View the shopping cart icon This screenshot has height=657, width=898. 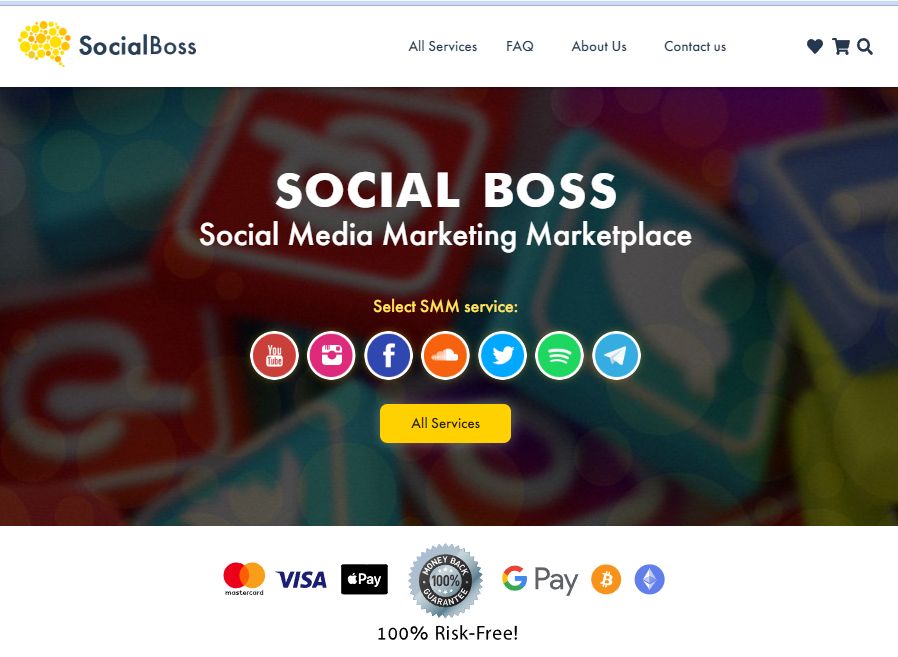pos(840,46)
